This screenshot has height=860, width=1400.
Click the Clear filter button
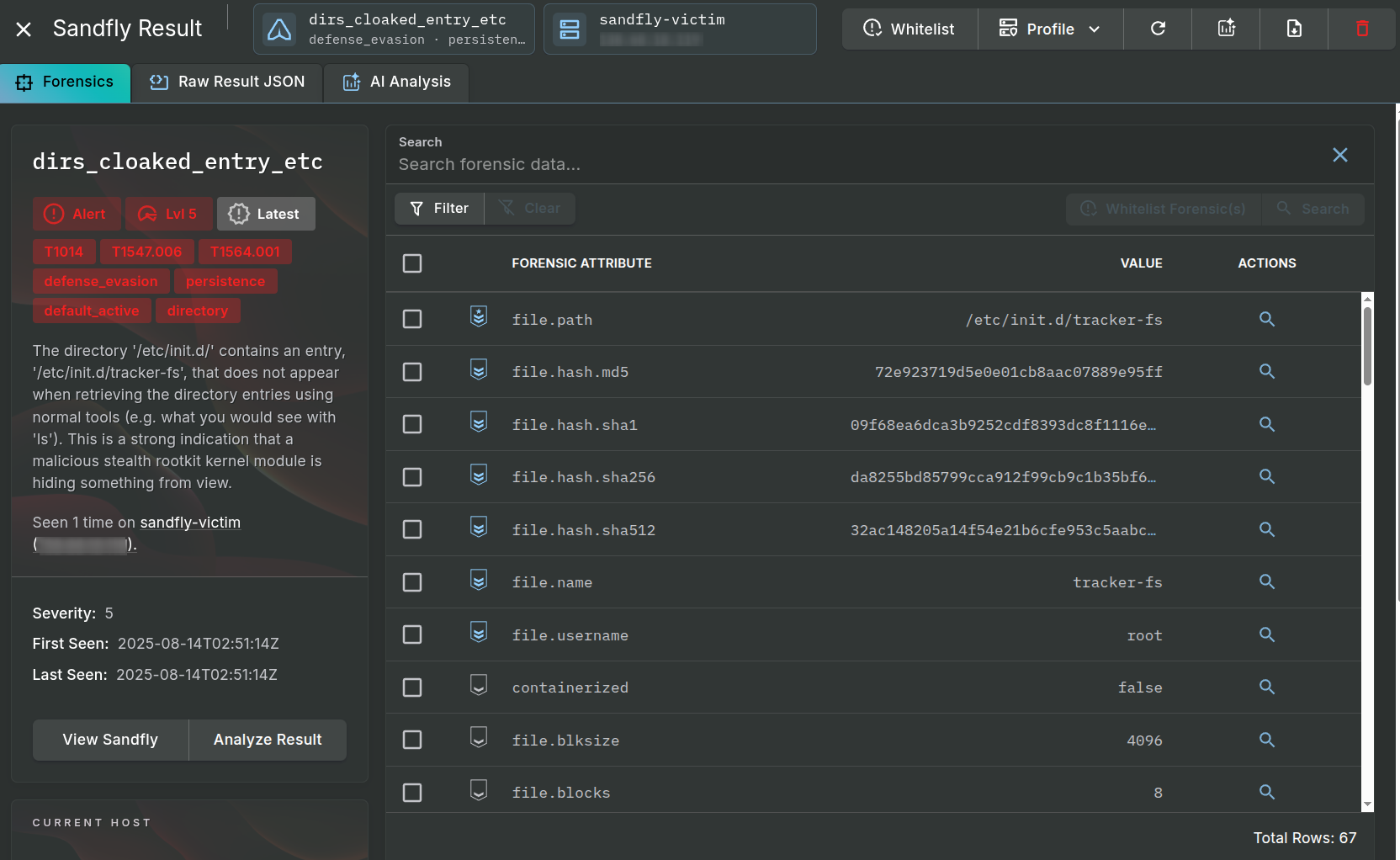[530, 209]
